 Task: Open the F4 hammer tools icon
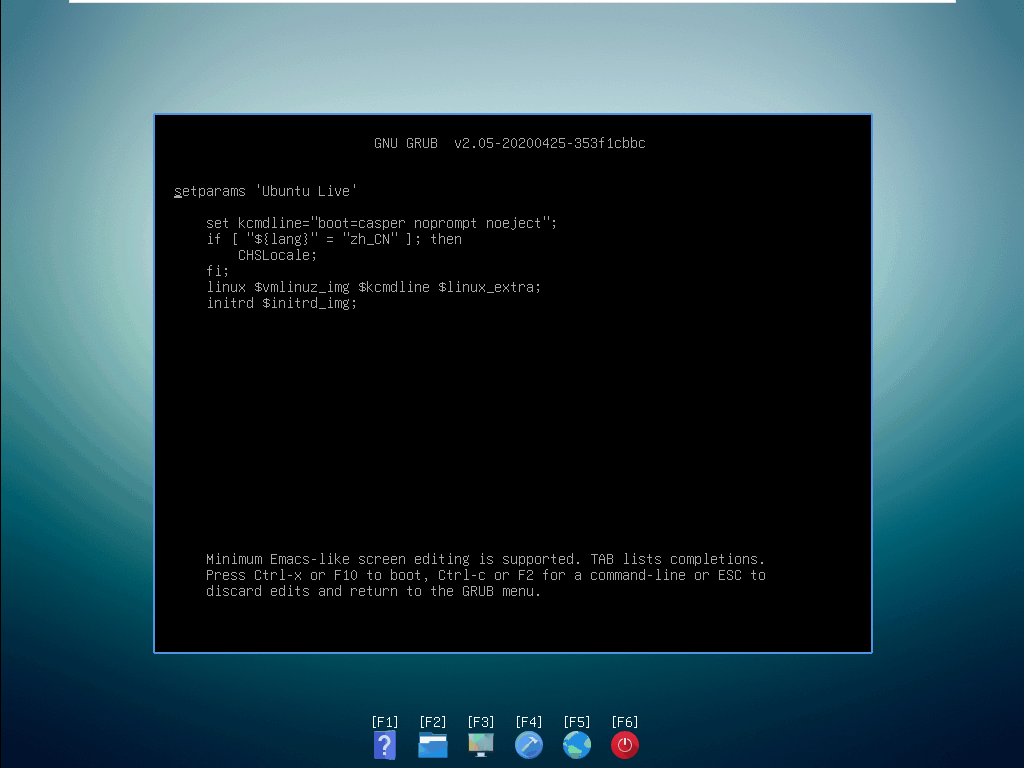click(529, 745)
